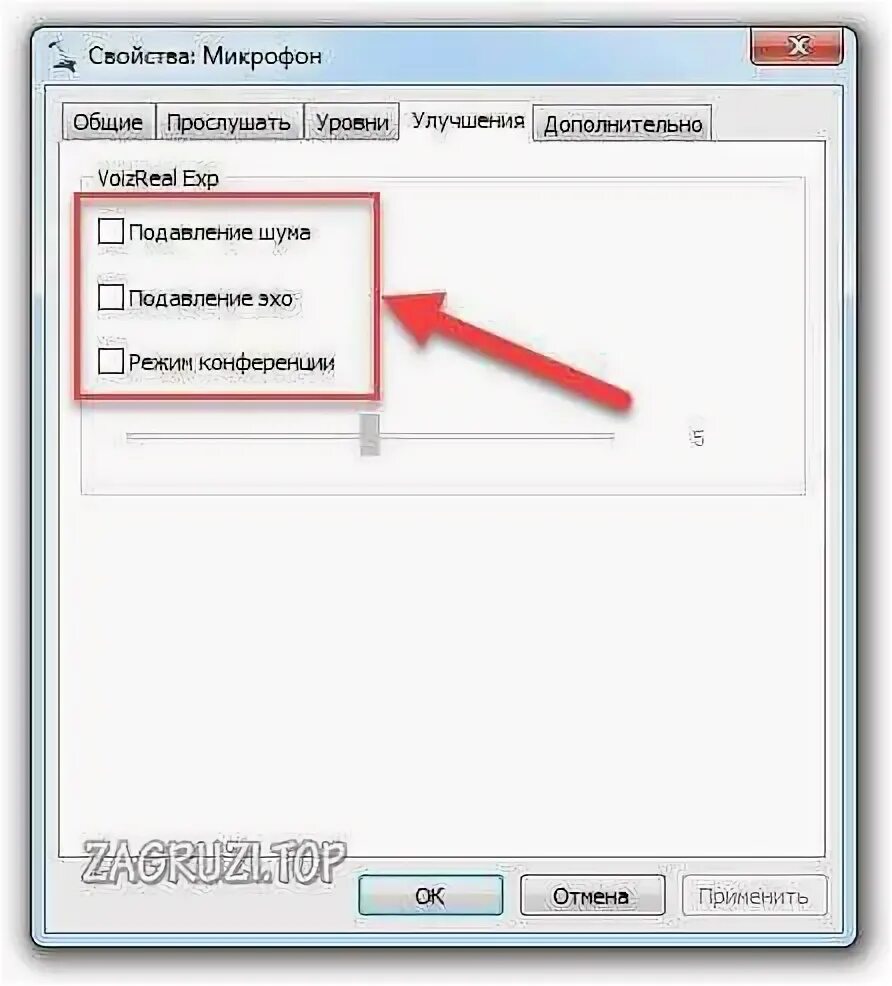Click the slider handle in VoizReal Exp
The width and height of the screenshot is (892, 986).
370,433
